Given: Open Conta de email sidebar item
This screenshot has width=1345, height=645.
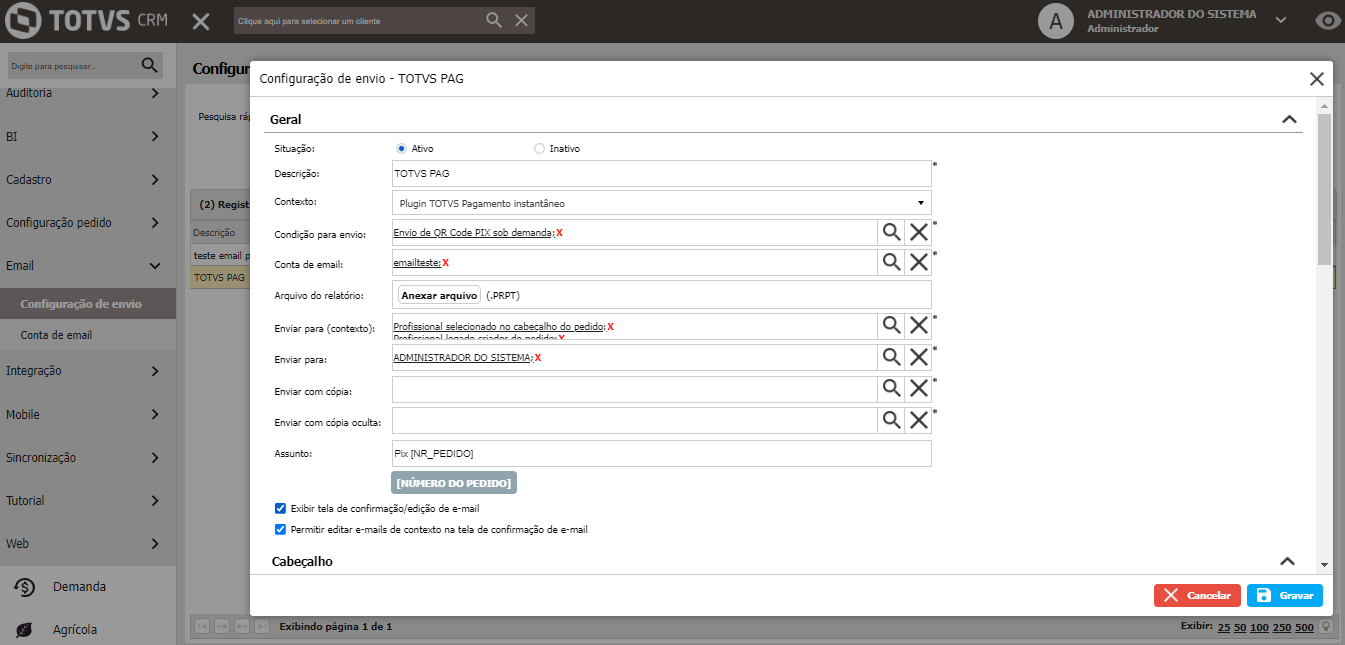Looking at the screenshot, I should point(88,335).
